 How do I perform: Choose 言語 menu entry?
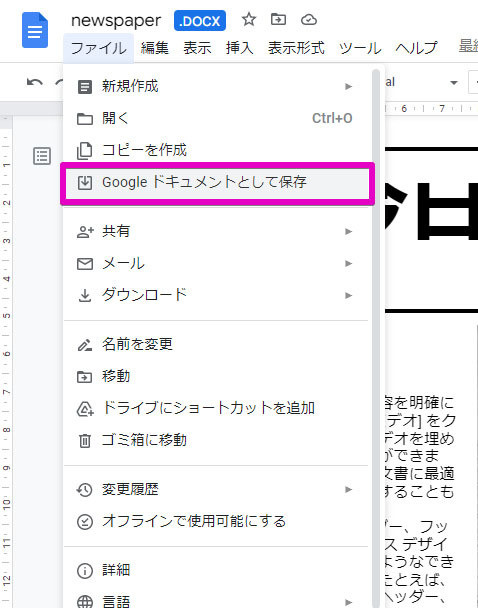point(216,602)
